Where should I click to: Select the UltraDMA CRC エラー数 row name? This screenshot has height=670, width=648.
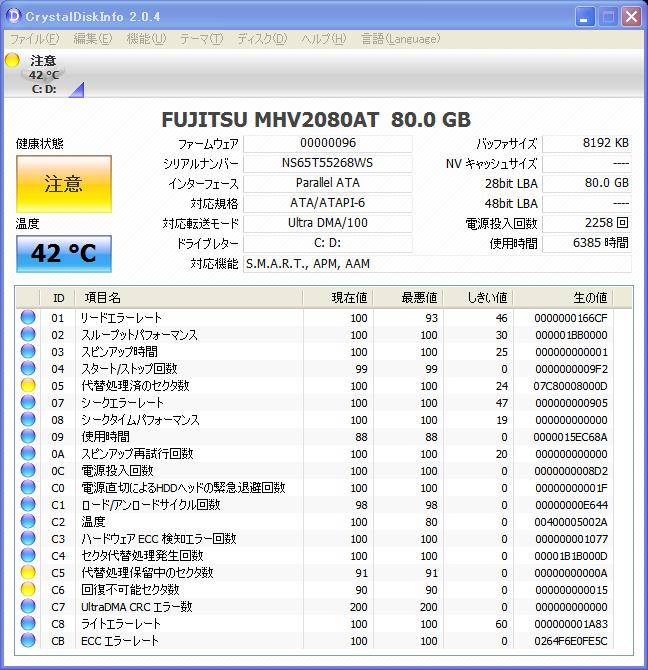(x=137, y=607)
